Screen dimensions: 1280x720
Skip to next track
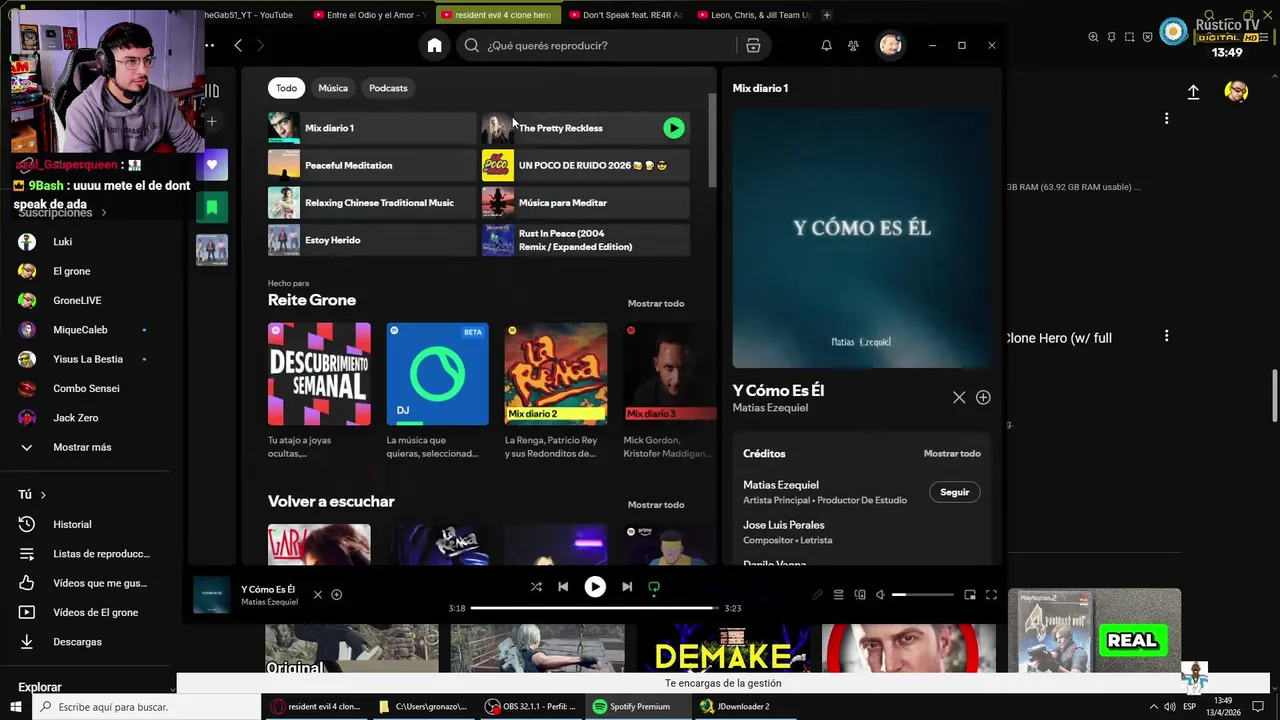point(627,587)
